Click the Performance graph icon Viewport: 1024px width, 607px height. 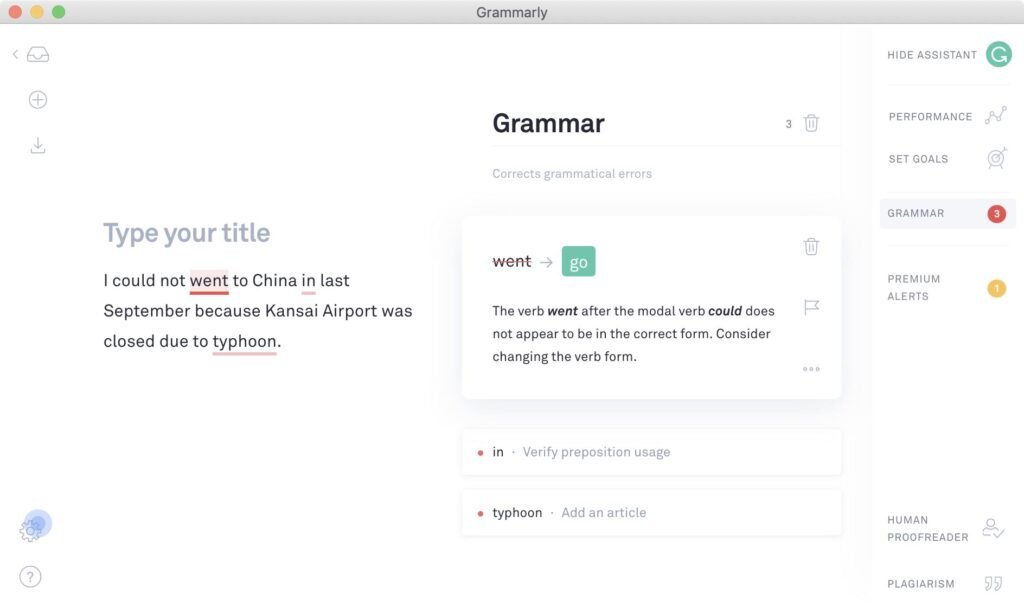[x=996, y=116]
